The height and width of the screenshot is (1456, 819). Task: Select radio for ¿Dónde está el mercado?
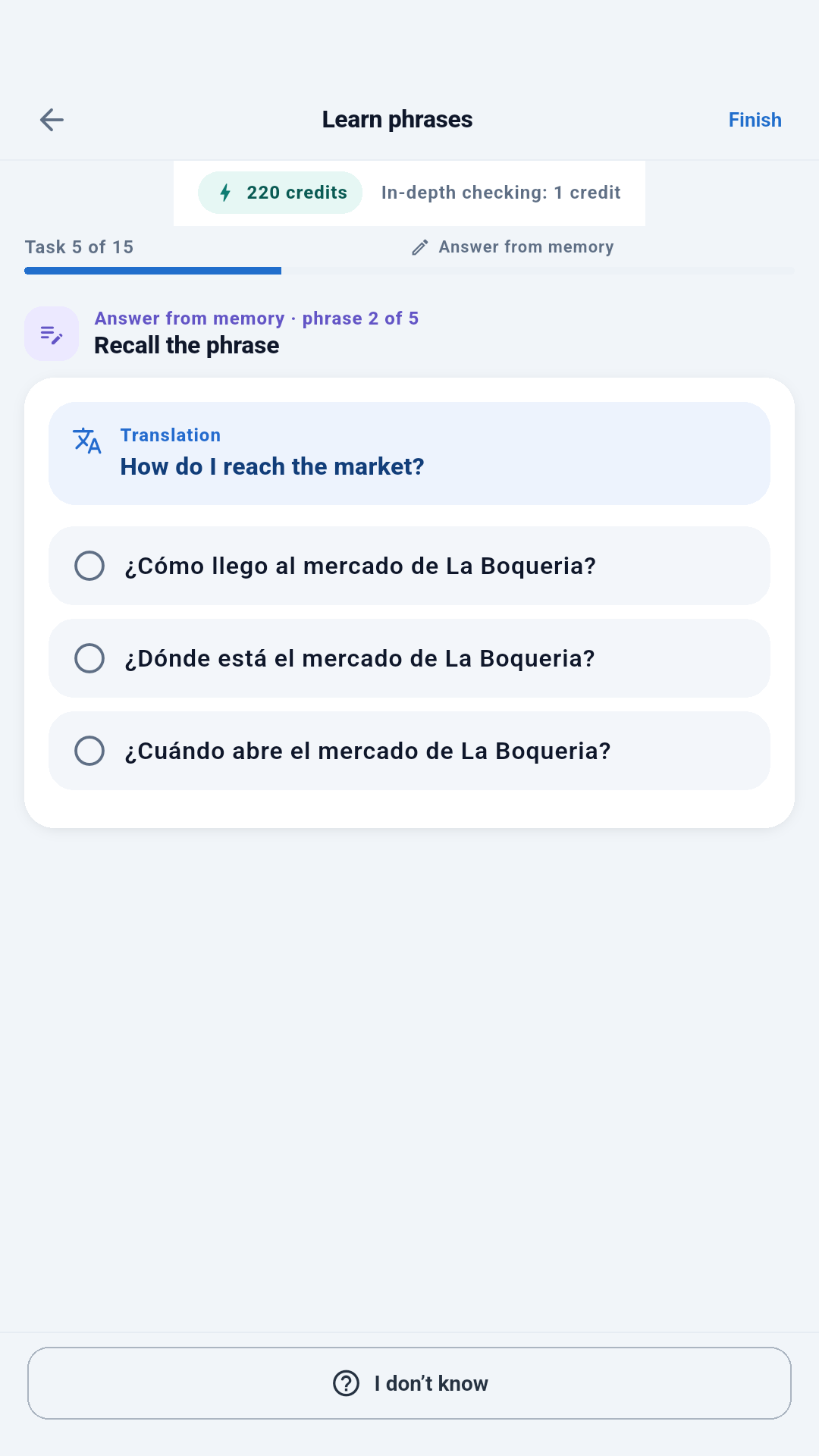[x=89, y=658]
